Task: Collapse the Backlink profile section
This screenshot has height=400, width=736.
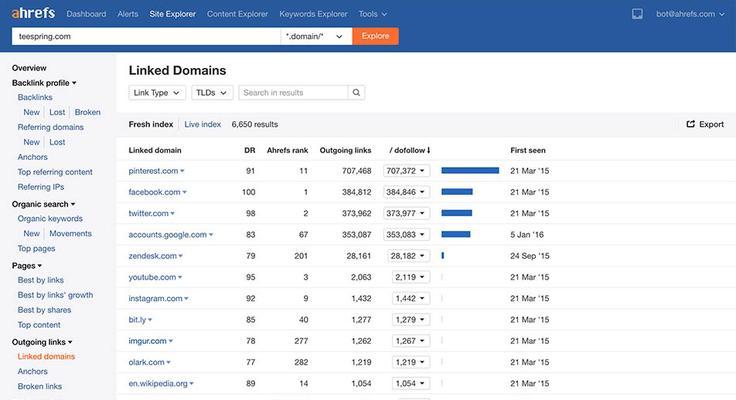Action: 44,83
